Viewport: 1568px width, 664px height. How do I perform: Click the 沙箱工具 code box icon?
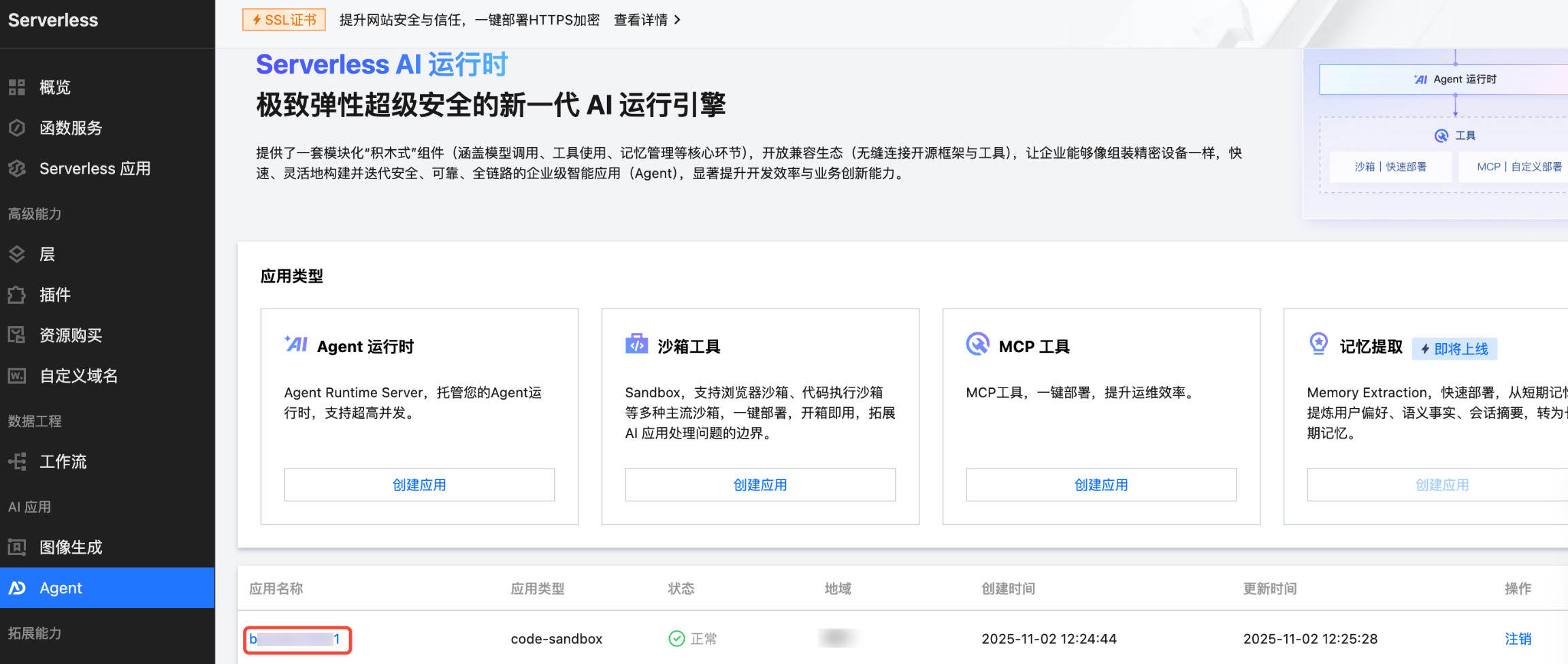pos(637,344)
